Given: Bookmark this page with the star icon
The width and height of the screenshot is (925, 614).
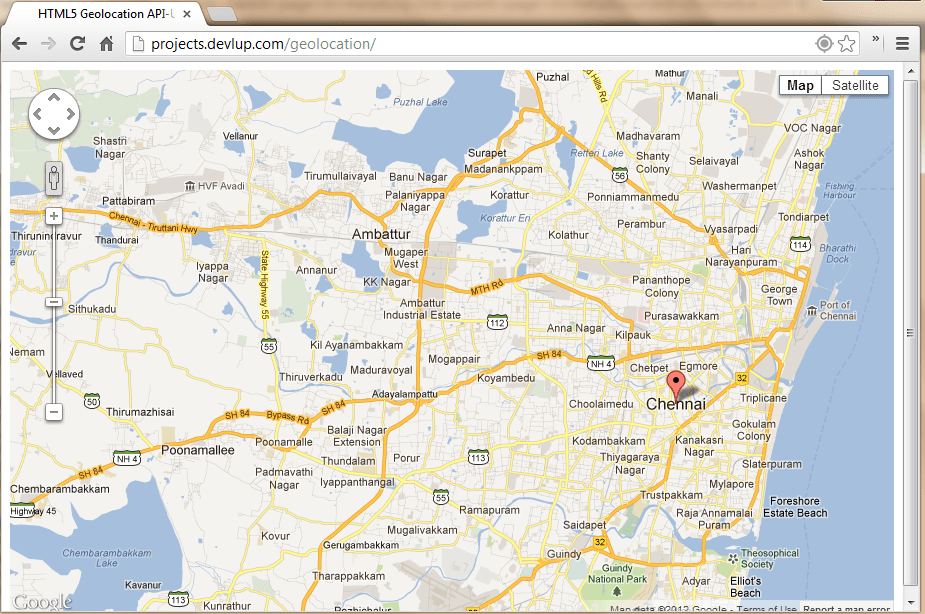Looking at the screenshot, I should coord(847,44).
